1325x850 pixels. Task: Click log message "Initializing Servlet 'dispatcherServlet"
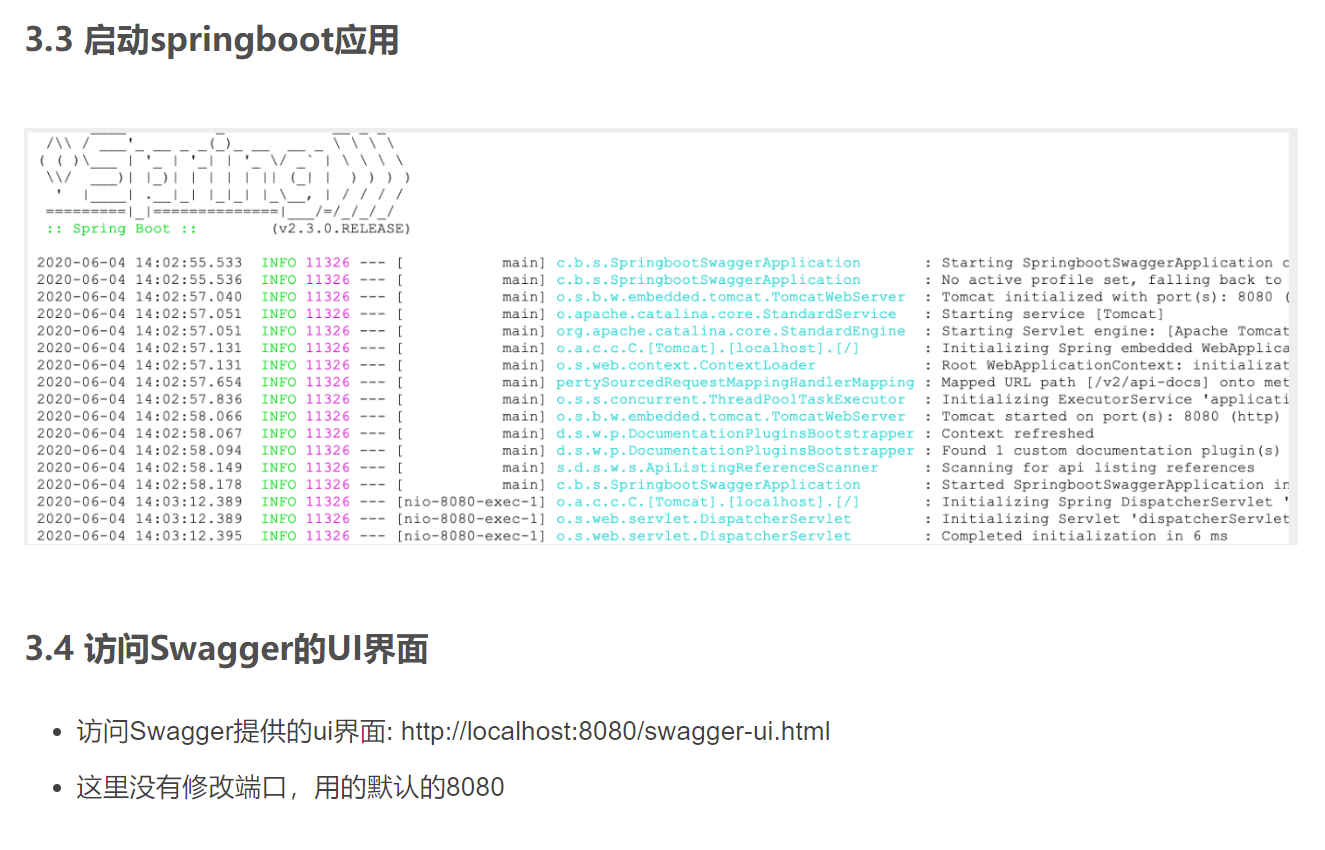[1115, 519]
